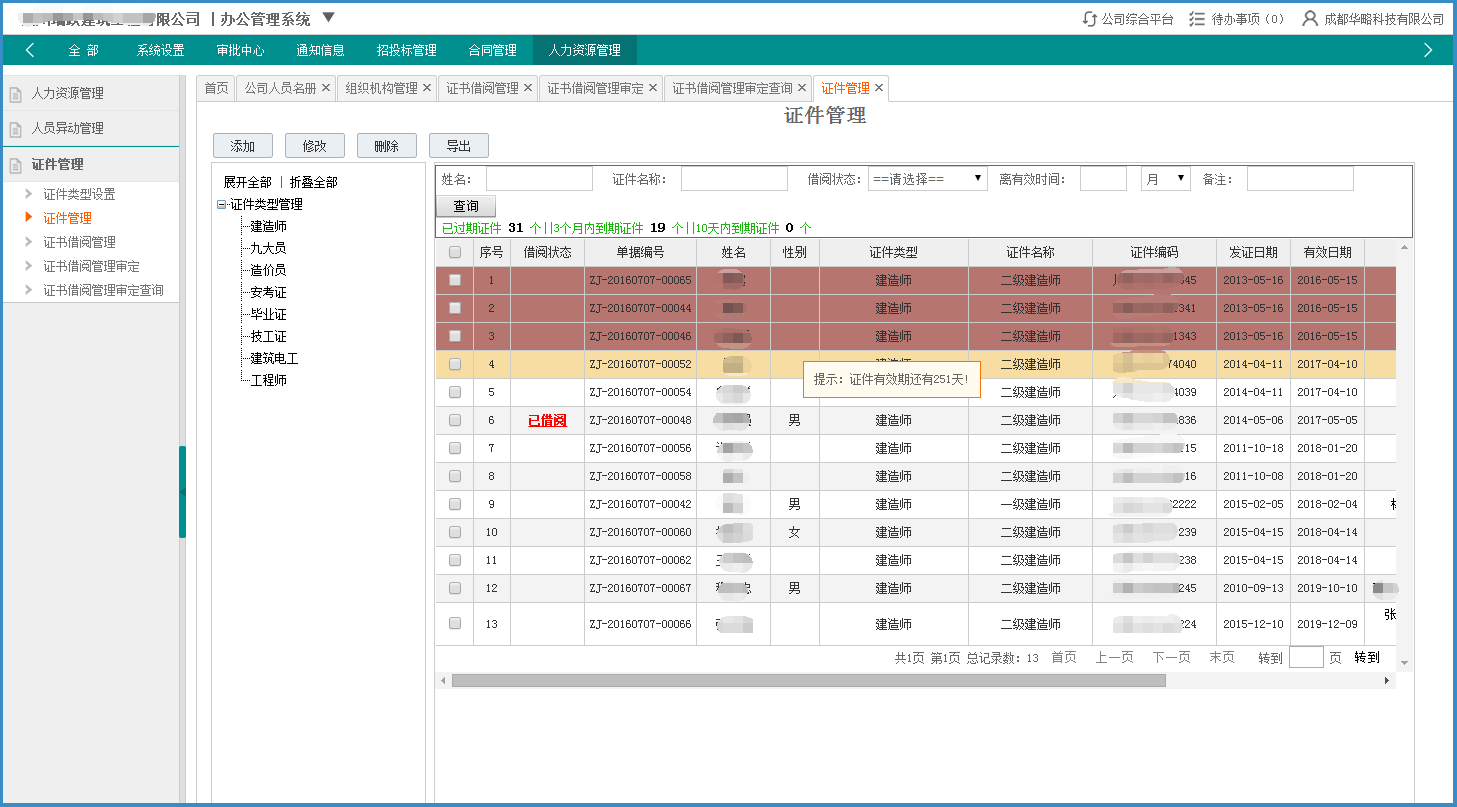This screenshot has width=1457, height=807.
Task: Focus the 证件名称 search field
Action: 734,179
